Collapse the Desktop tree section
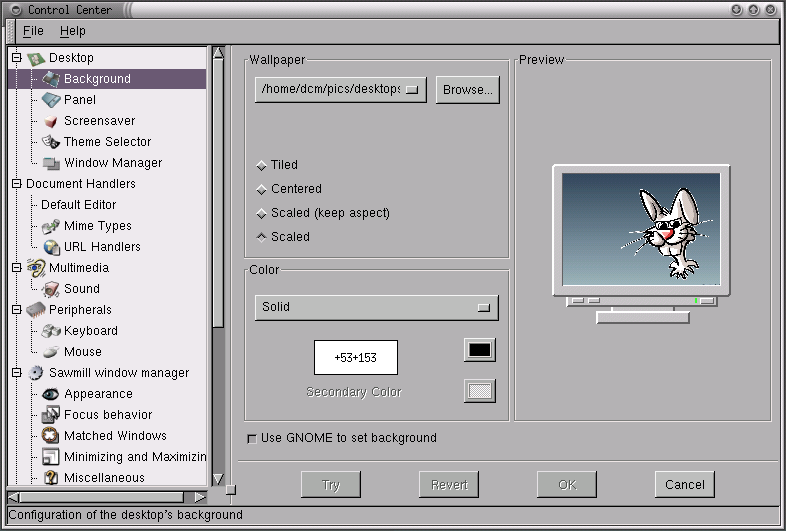Viewport: 786px width, 531px height. 16,58
